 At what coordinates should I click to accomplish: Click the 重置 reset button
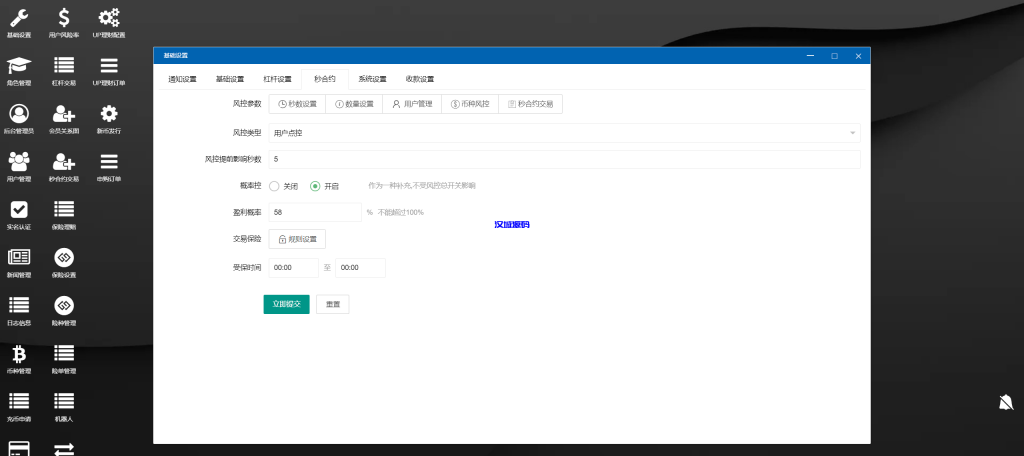click(332, 304)
